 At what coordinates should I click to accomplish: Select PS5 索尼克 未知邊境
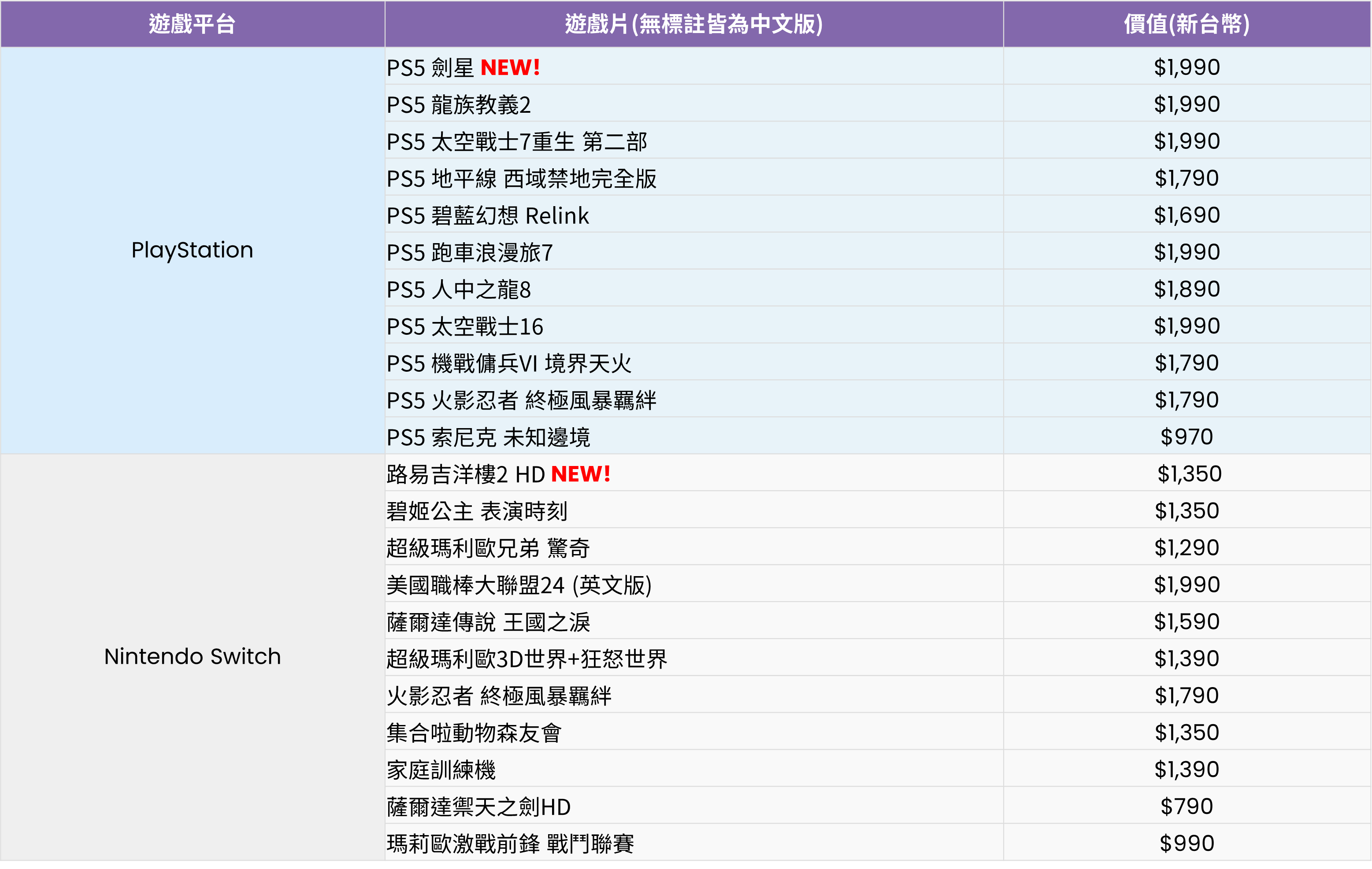[x=488, y=437]
